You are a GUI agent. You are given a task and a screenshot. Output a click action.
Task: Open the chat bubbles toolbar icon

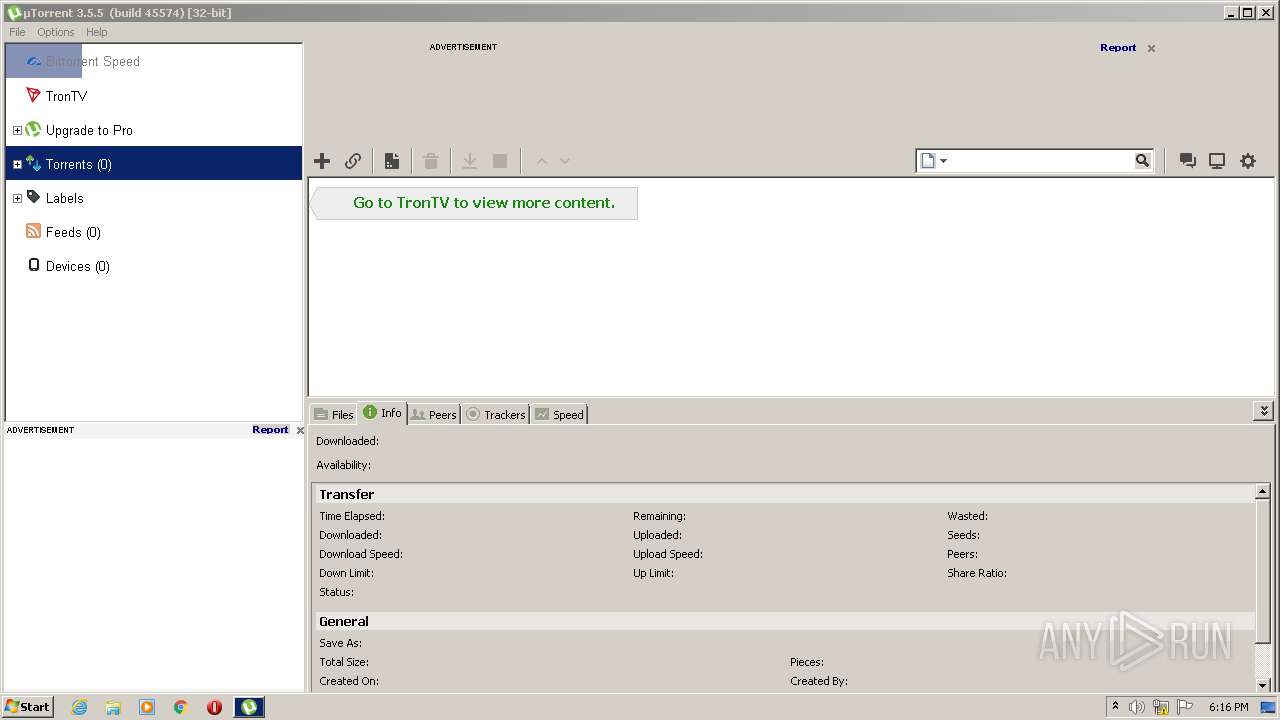(1188, 161)
